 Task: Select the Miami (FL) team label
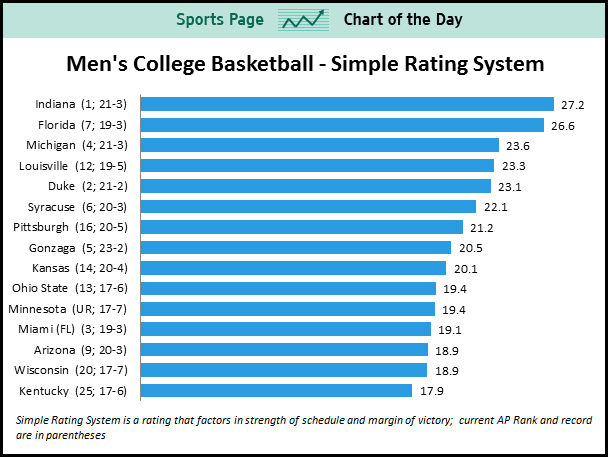[x=83, y=329]
